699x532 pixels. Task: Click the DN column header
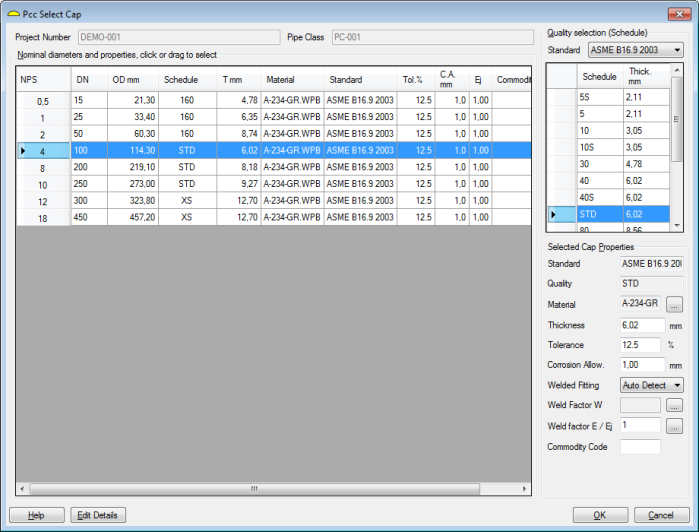point(89,79)
